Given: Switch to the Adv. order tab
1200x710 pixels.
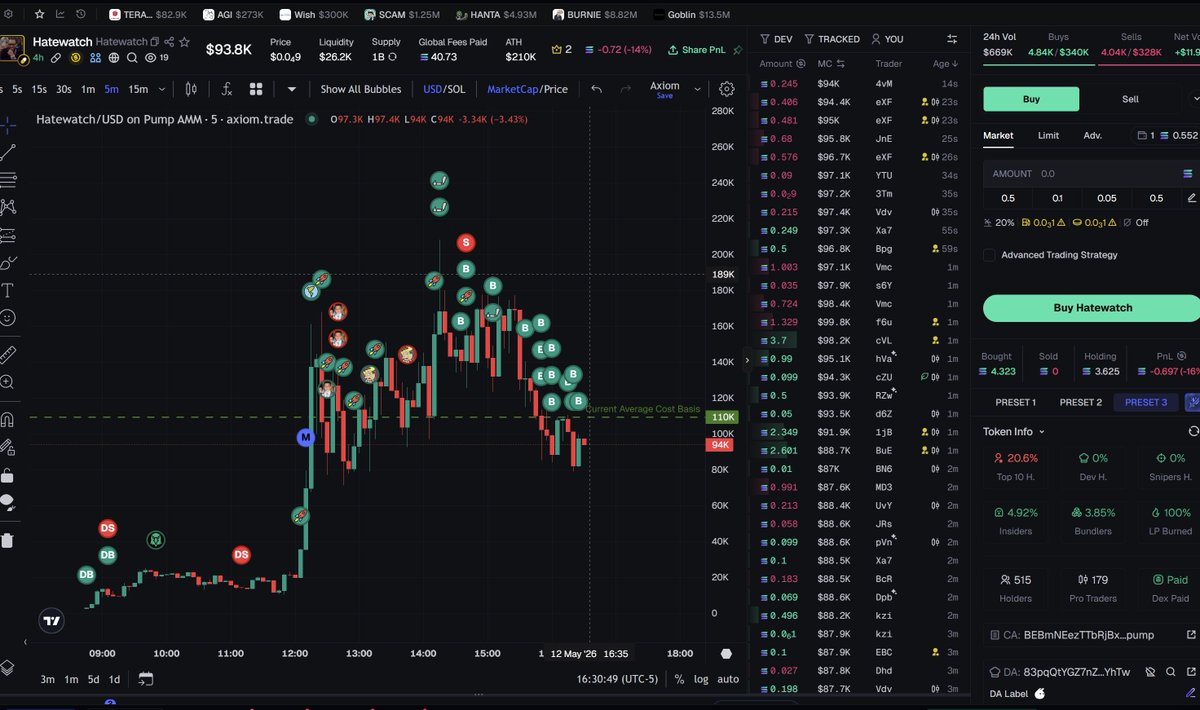Looking at the screenshot, I should pos(1093,135).
